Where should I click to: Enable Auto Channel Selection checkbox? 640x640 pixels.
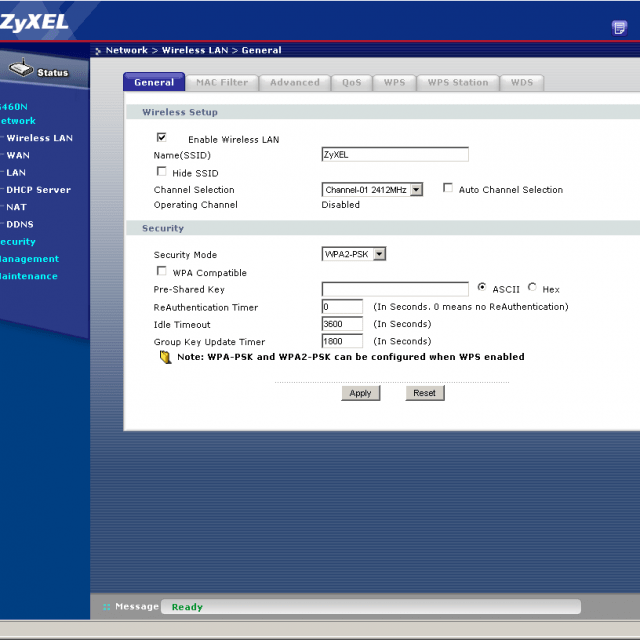[x=448, y=188]
